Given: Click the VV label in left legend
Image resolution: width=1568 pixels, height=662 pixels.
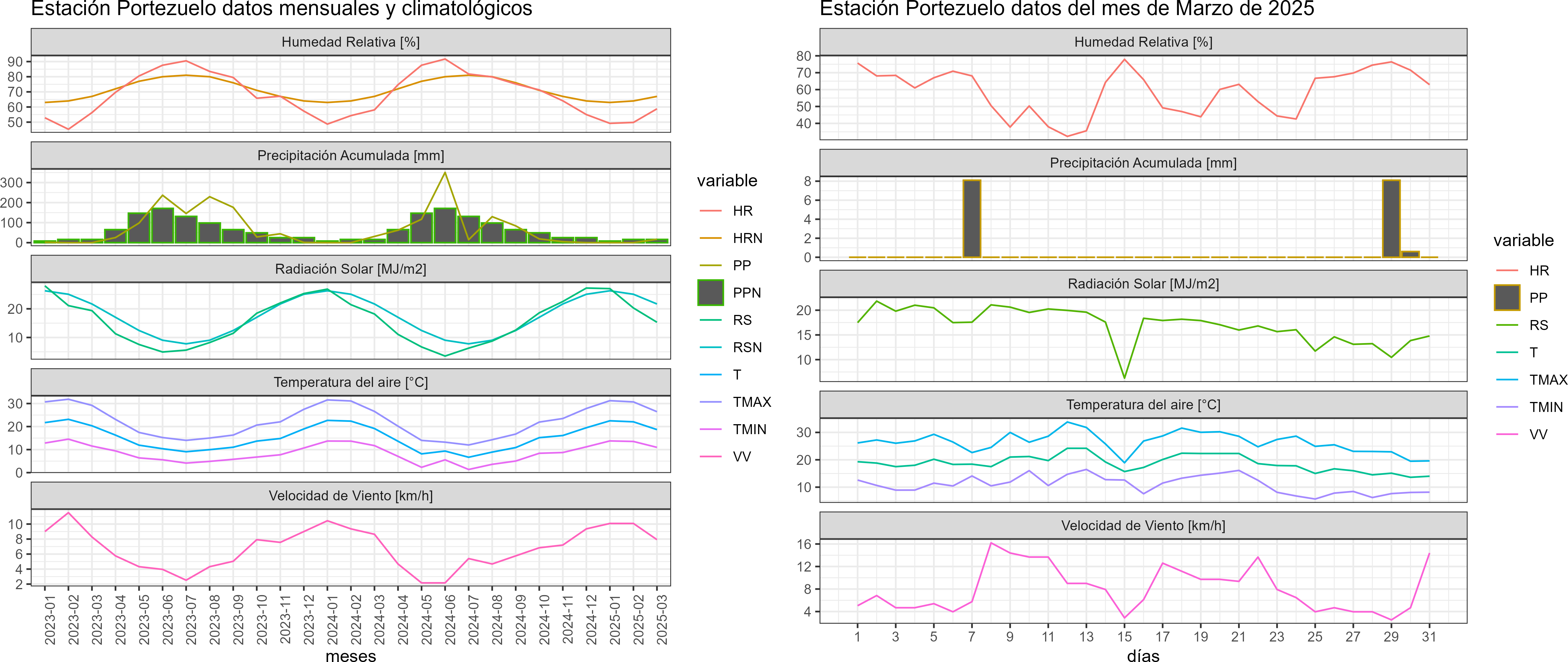Looking at the screenshot, I should 742,457.
